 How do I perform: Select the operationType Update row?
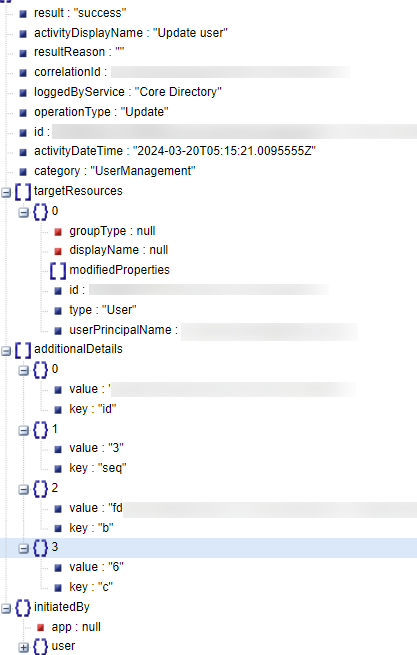pyautogui.click(x=101, y=112)
